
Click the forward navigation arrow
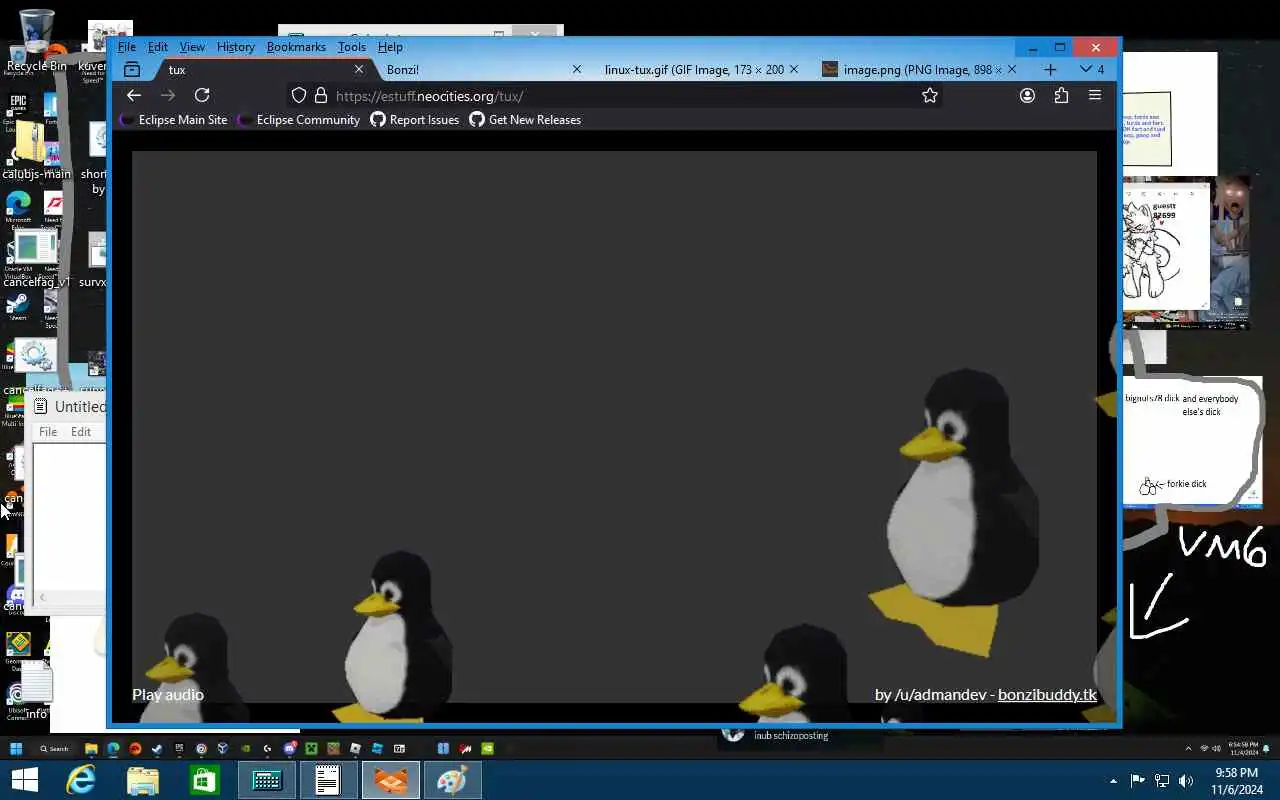[168, 95]
